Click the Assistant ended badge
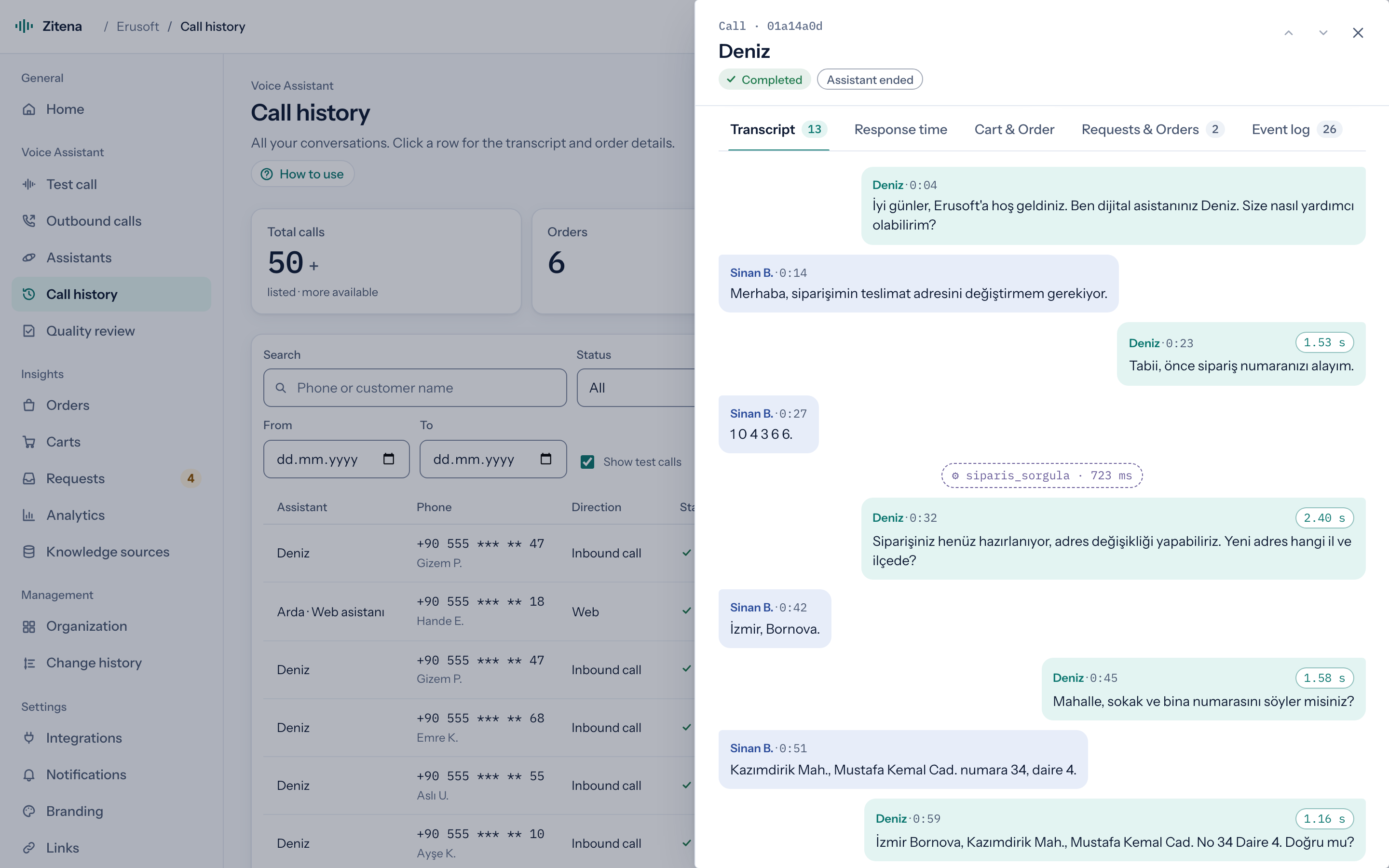The image size is (1389, 868). click(x=870, y=80)
